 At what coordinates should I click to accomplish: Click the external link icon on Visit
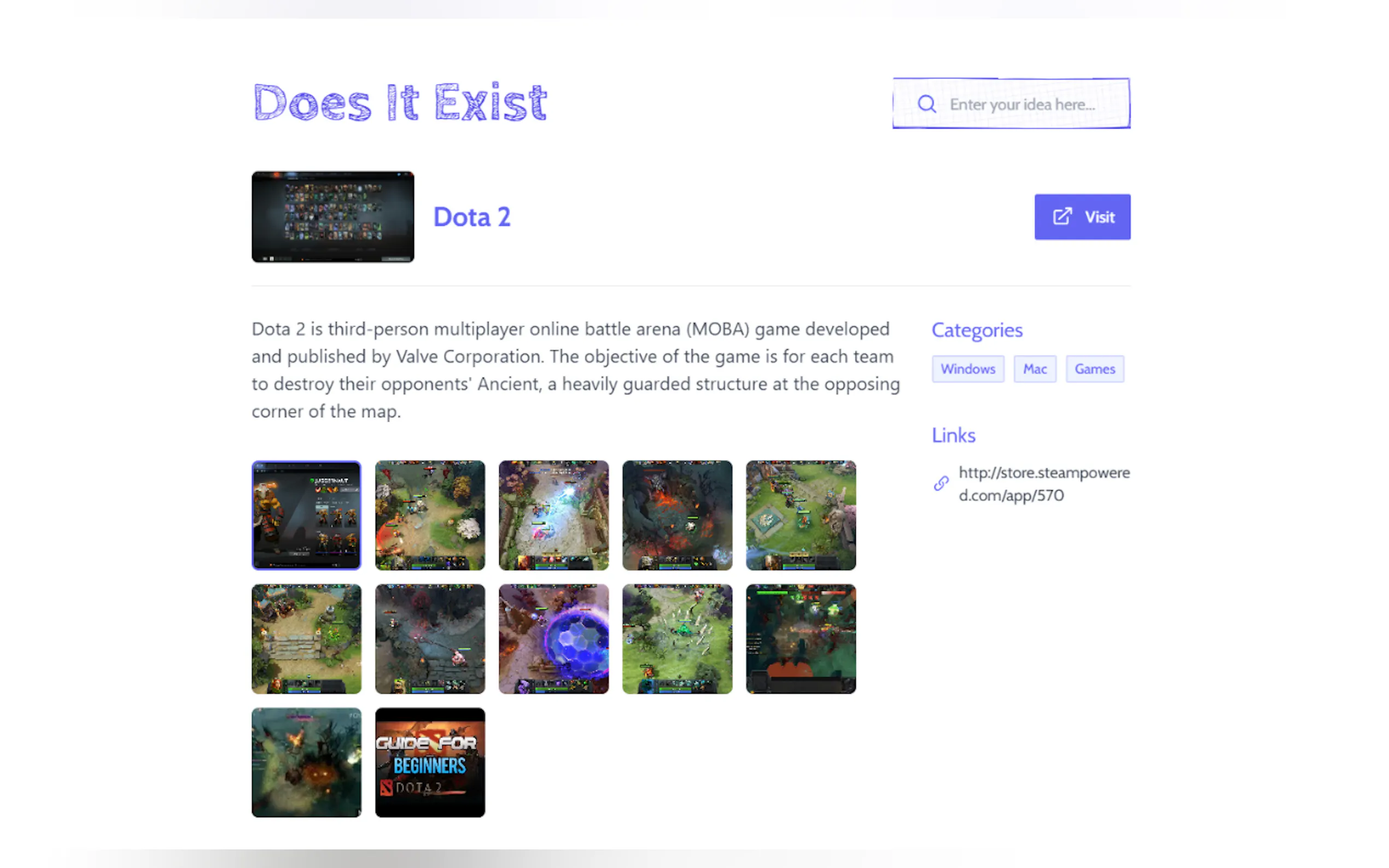[x=1063, y=216]
